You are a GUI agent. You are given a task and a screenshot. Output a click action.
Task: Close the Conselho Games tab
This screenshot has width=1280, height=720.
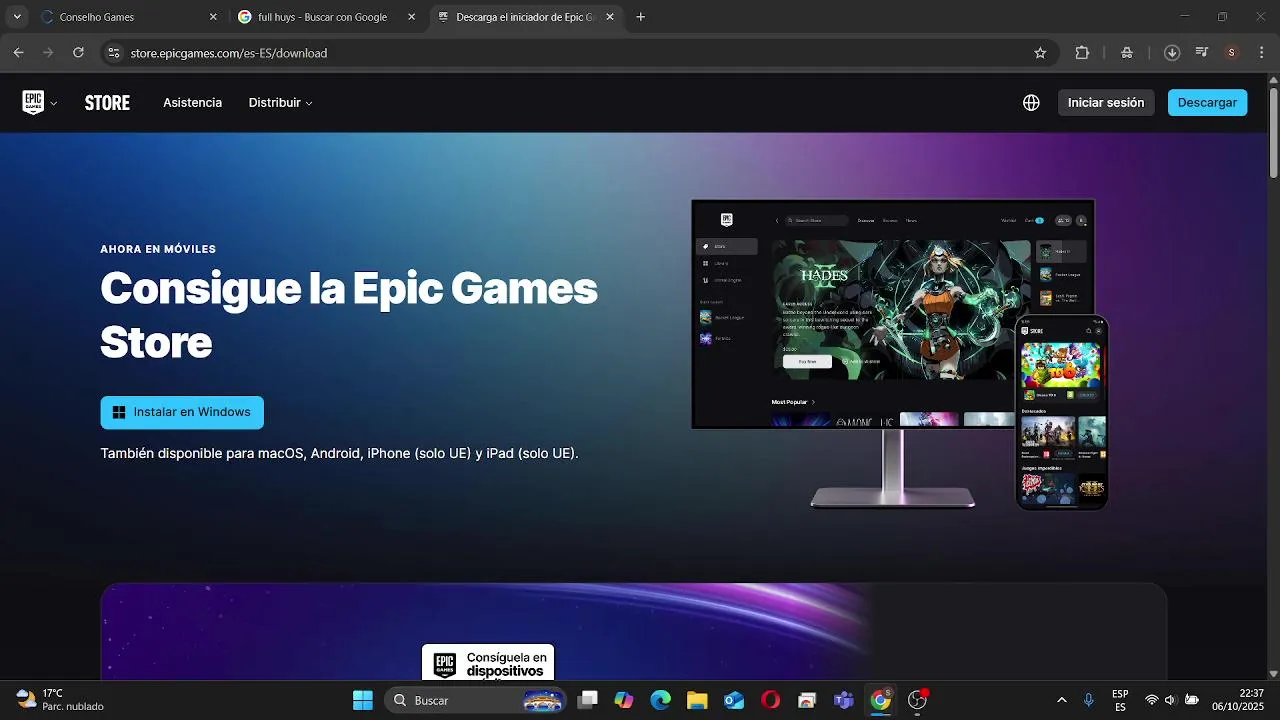tap(213, 17)
